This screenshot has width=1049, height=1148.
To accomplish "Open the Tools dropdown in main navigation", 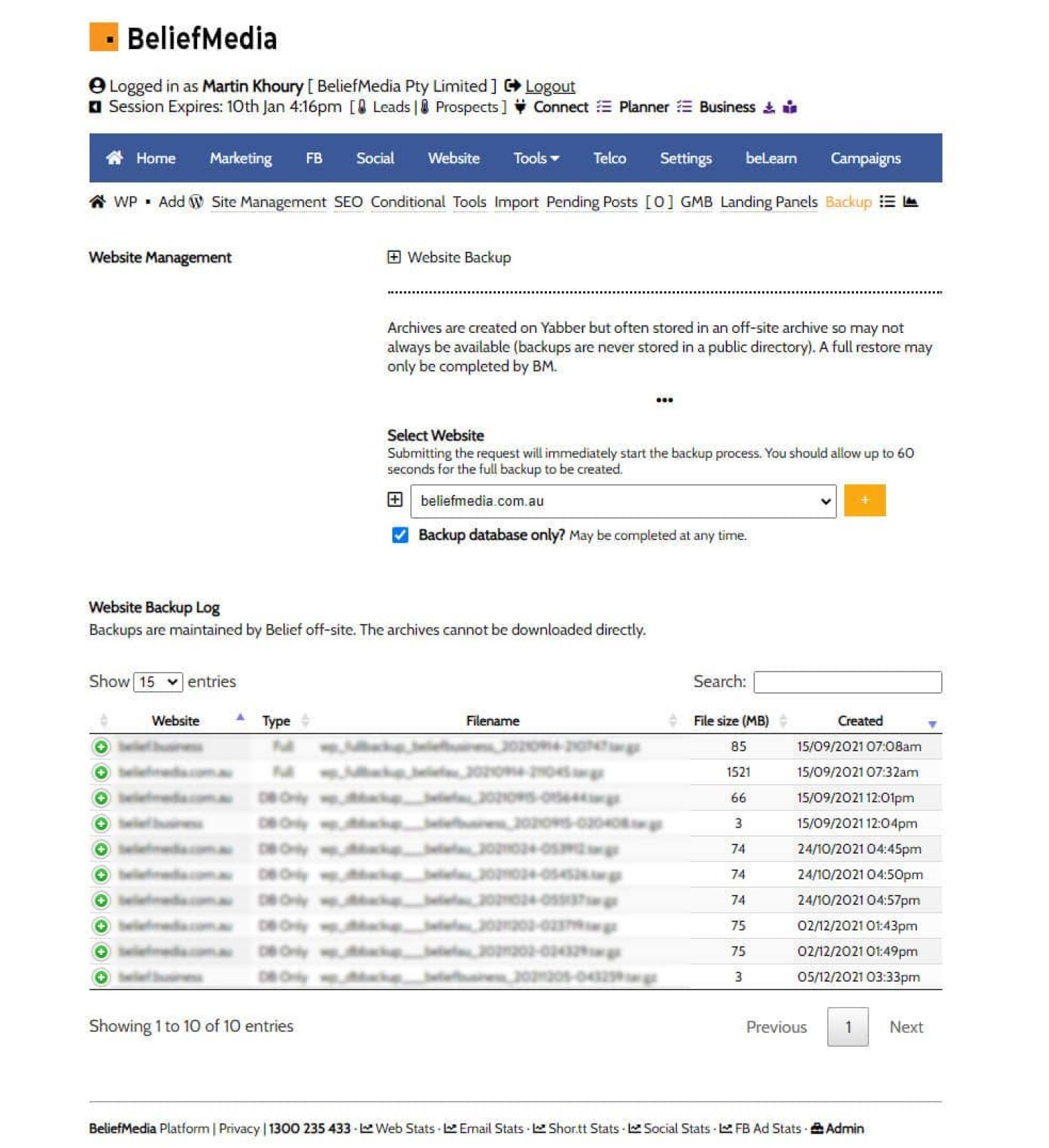I will (536, 158).
